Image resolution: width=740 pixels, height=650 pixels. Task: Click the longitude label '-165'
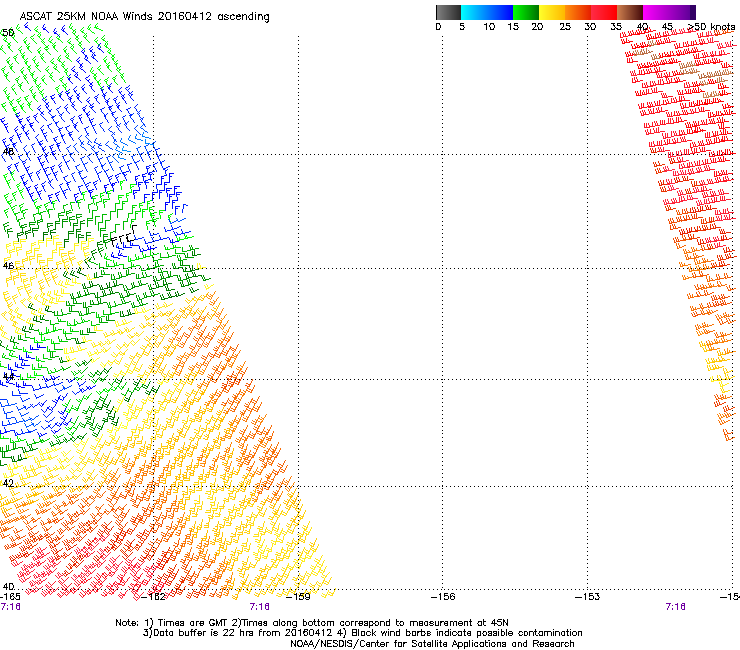pyautogui.click(x=10, y=597)
